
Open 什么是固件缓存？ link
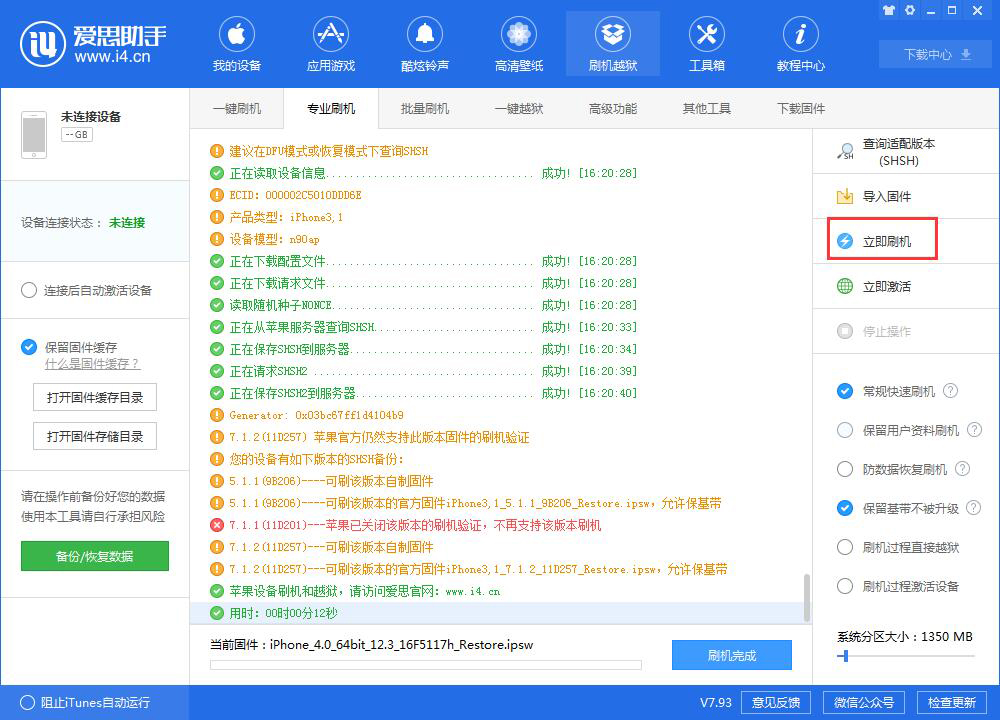pos(92,364)
